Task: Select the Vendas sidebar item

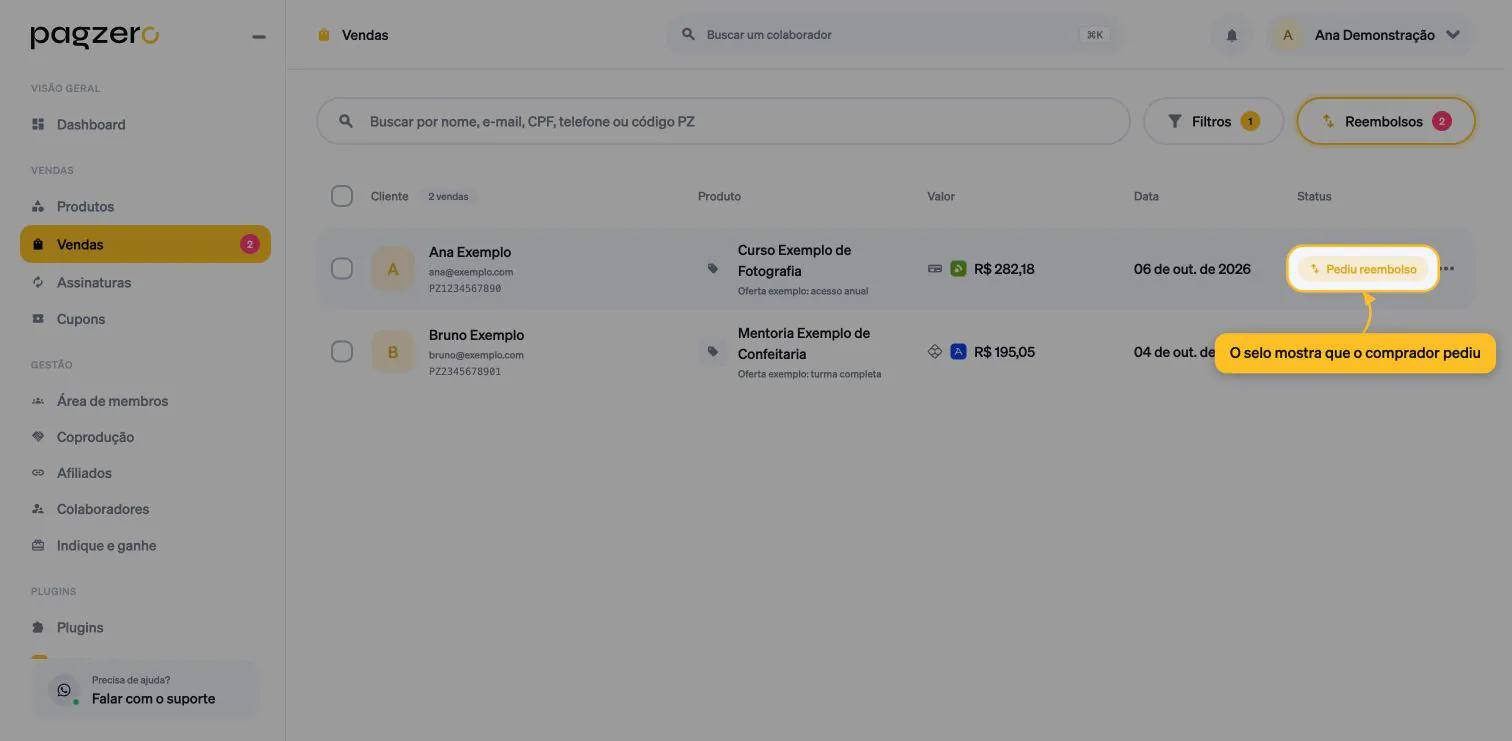Action: [145, 244]
